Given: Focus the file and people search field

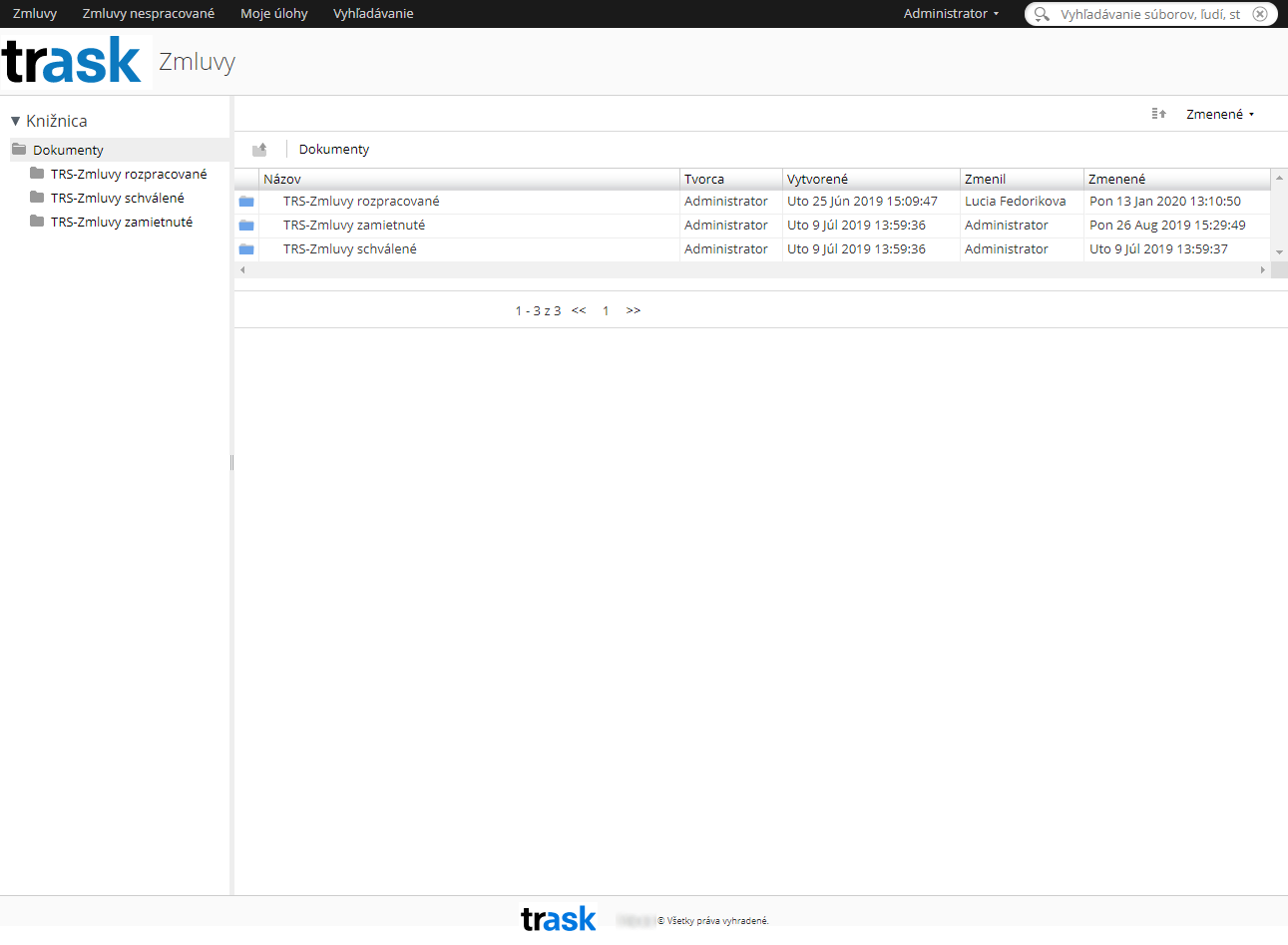Looking at the screenshot, I should pos(1150,14).
